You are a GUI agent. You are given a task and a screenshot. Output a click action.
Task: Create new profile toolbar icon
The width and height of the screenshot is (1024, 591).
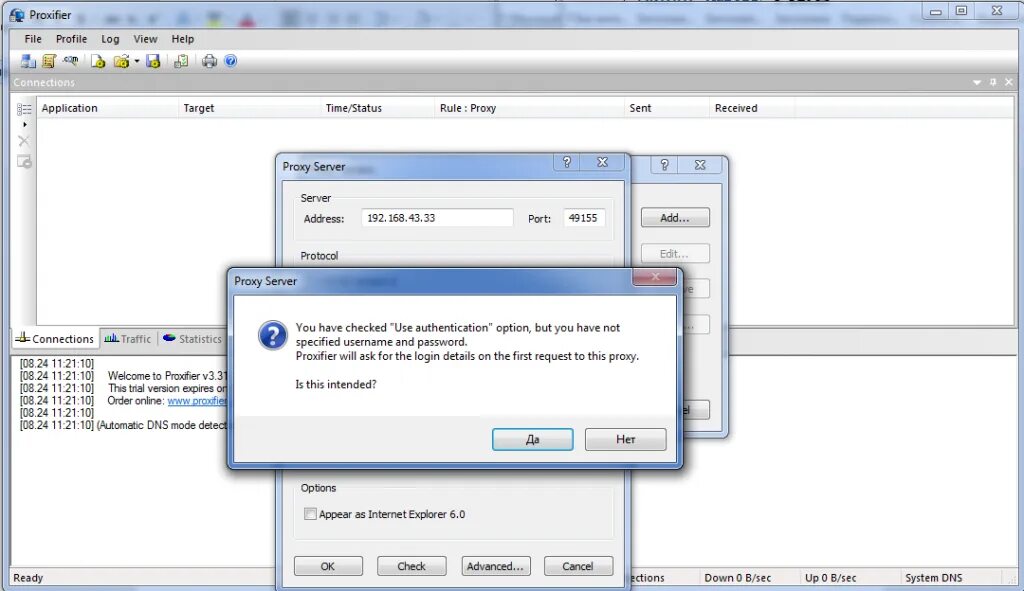(98, 61)
